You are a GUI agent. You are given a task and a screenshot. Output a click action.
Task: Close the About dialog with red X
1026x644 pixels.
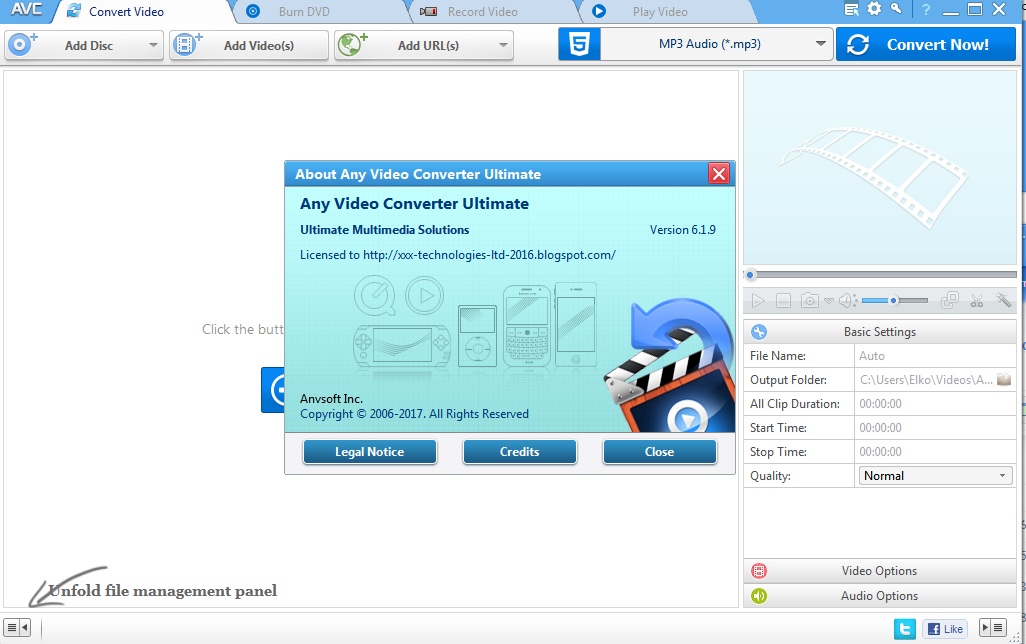[x=718, y=173]
